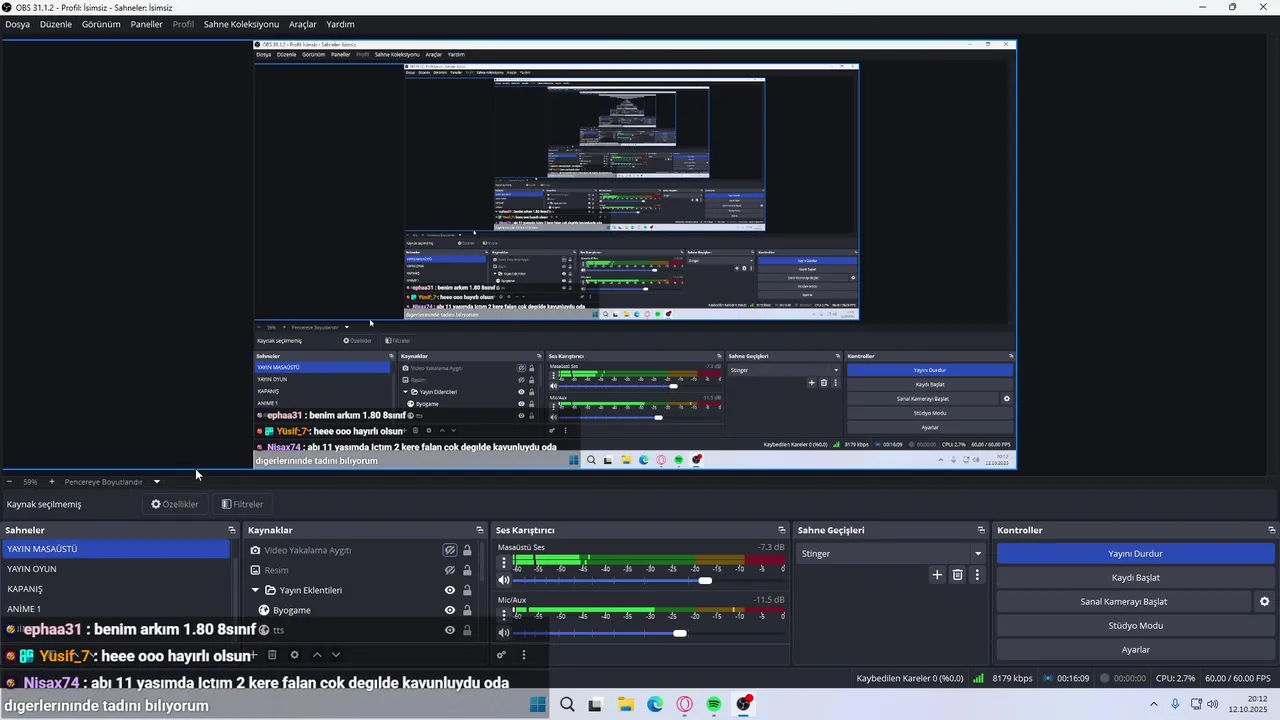
Task: Open the audio mixer three-dot menu
Action: pyautogui.click(x=523, y=655)
